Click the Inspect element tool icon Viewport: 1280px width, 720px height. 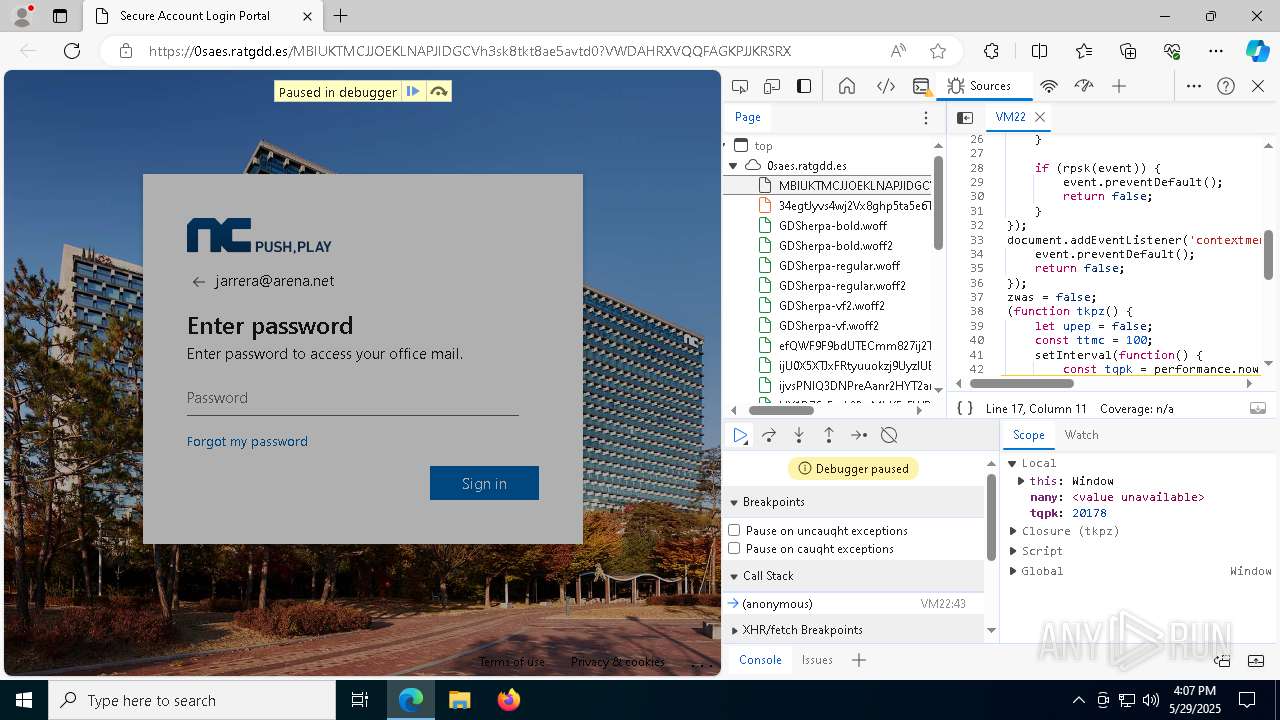[740, 86]
